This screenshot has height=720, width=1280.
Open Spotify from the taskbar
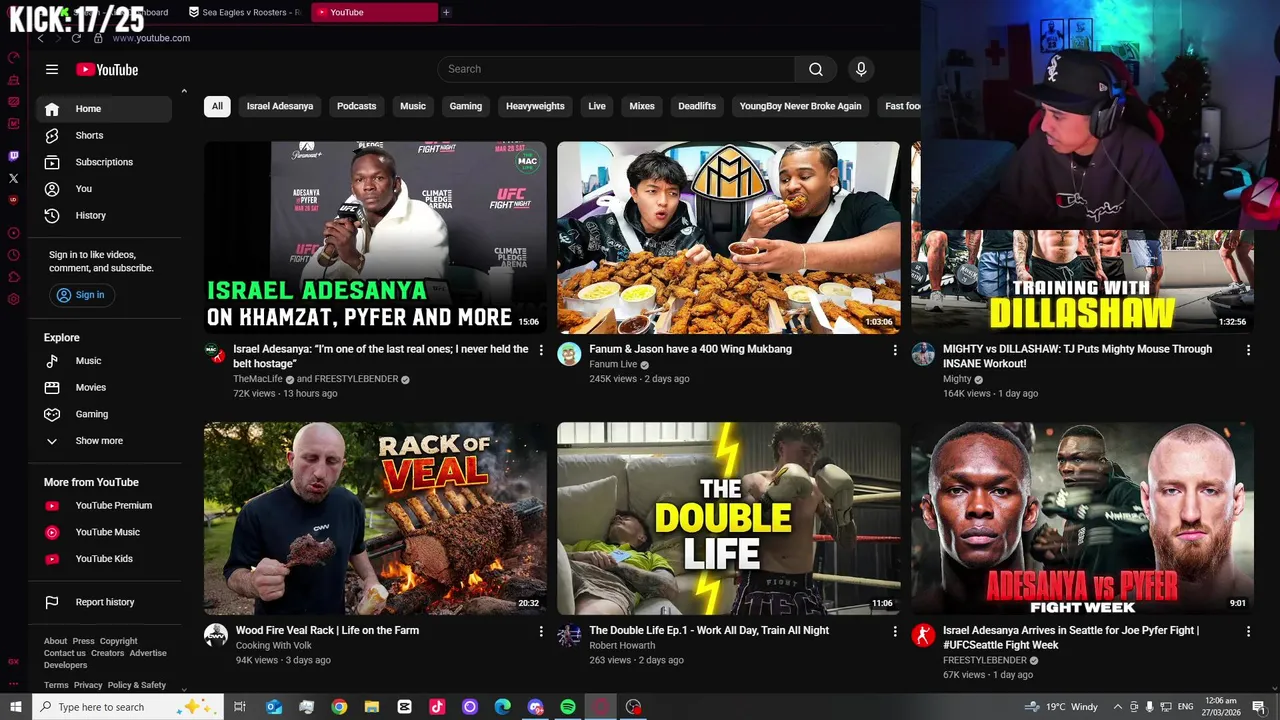tap(568, 707)
